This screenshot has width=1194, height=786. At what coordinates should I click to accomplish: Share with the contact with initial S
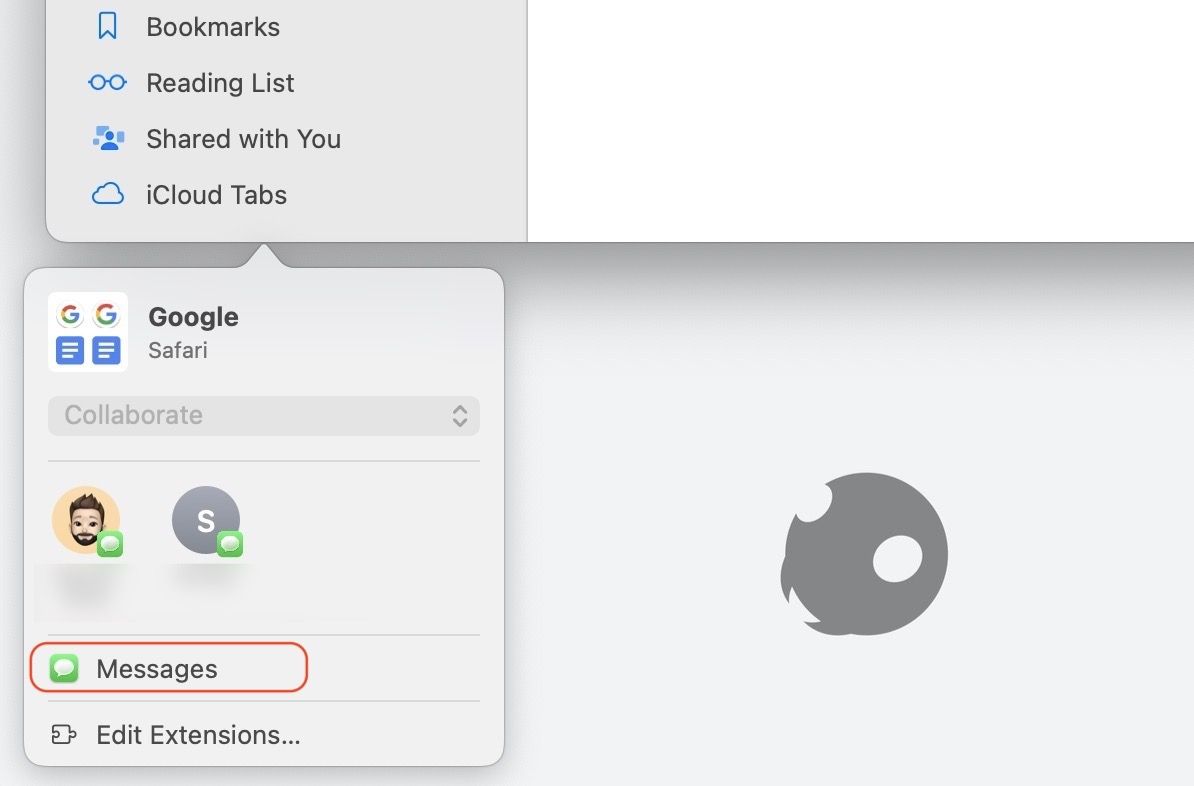pos(205,520)
